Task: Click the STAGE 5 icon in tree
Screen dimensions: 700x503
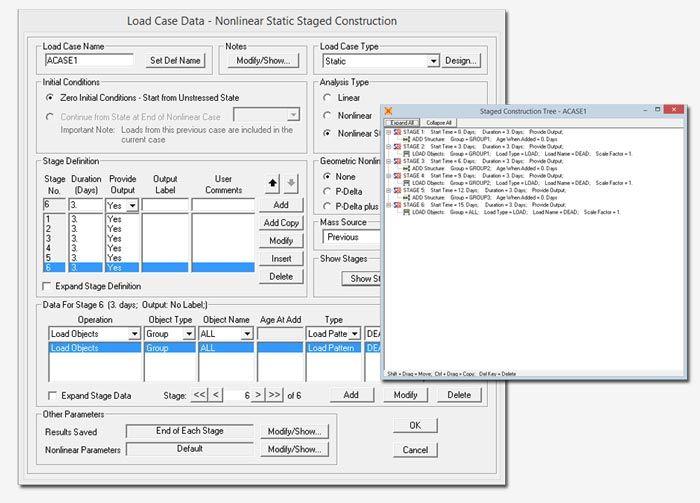Action: click(x=397, y=190)
